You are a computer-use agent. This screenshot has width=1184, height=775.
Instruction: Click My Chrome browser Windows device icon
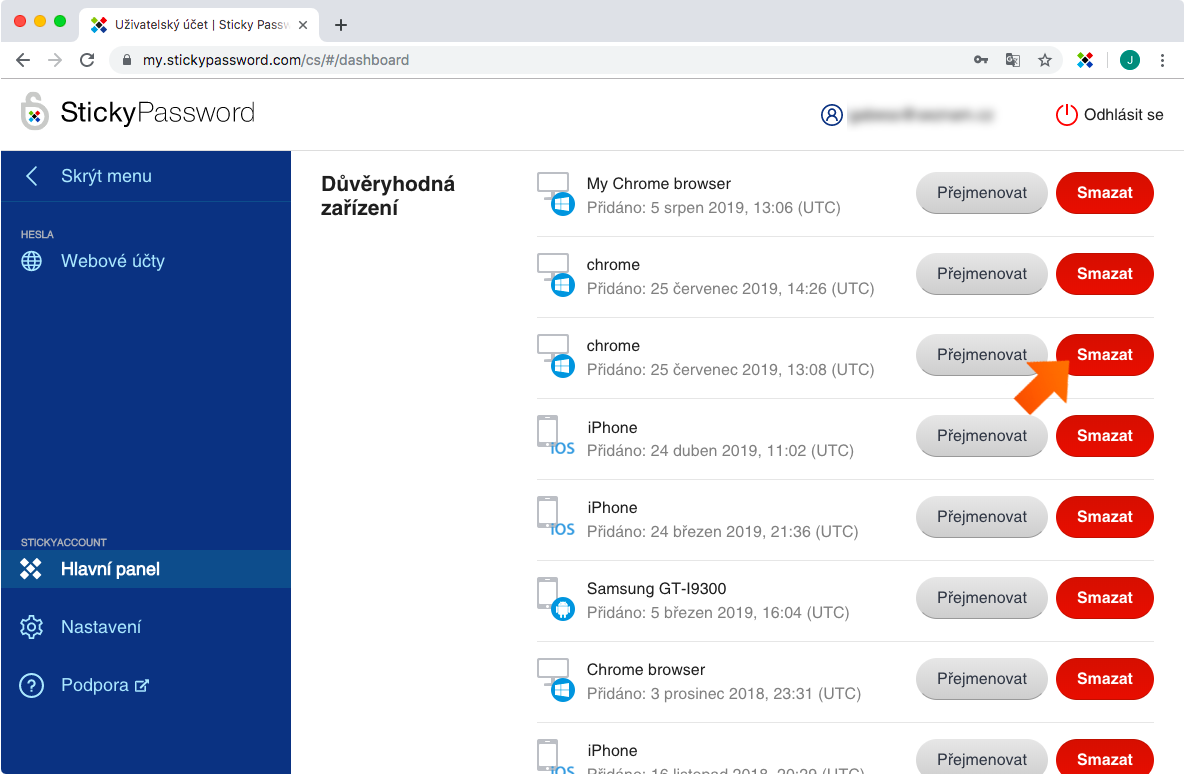click(556, 193)
